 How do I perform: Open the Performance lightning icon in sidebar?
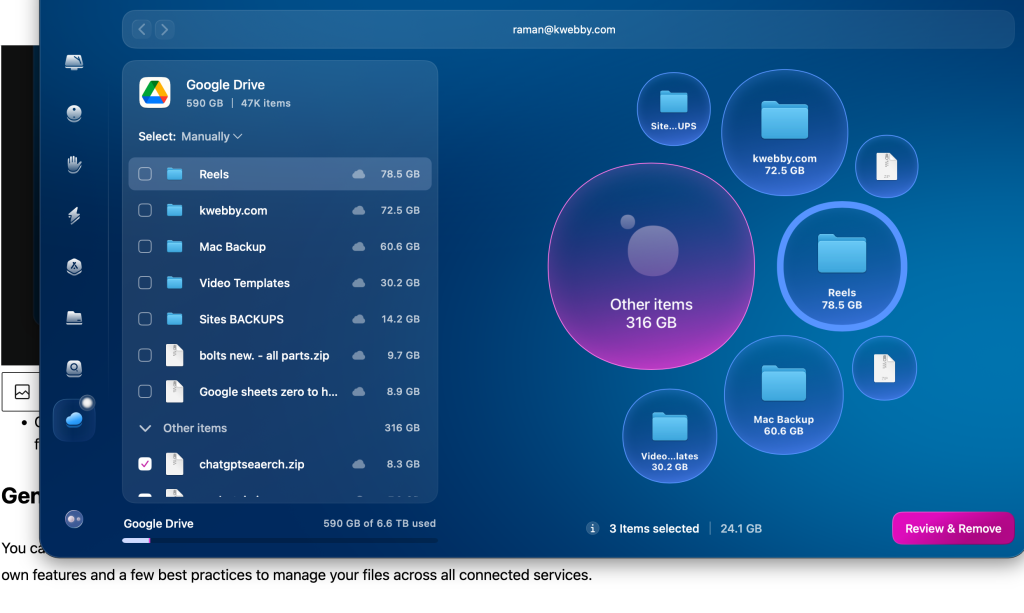pos(74,215)
